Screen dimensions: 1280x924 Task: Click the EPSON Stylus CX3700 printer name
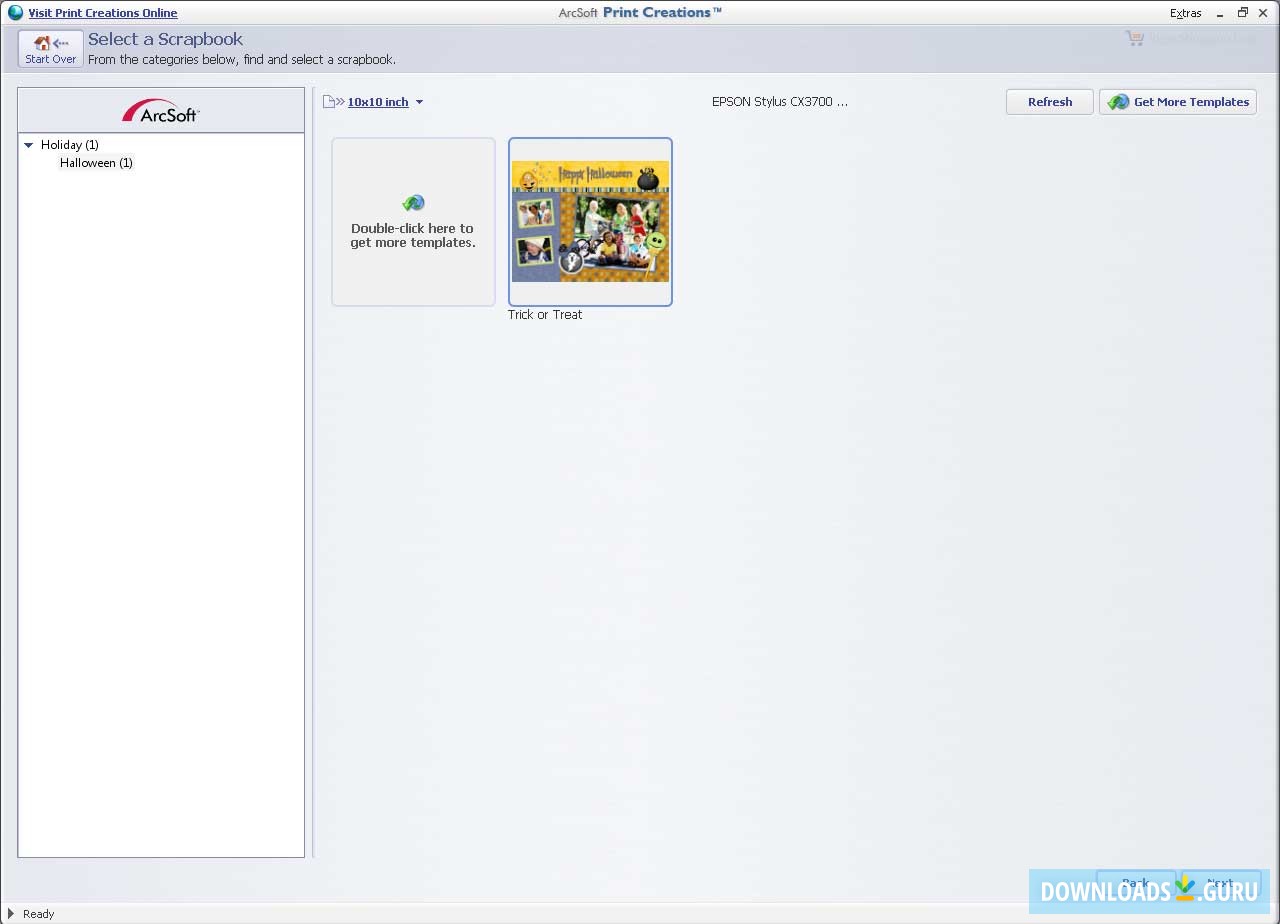(780, 102)
